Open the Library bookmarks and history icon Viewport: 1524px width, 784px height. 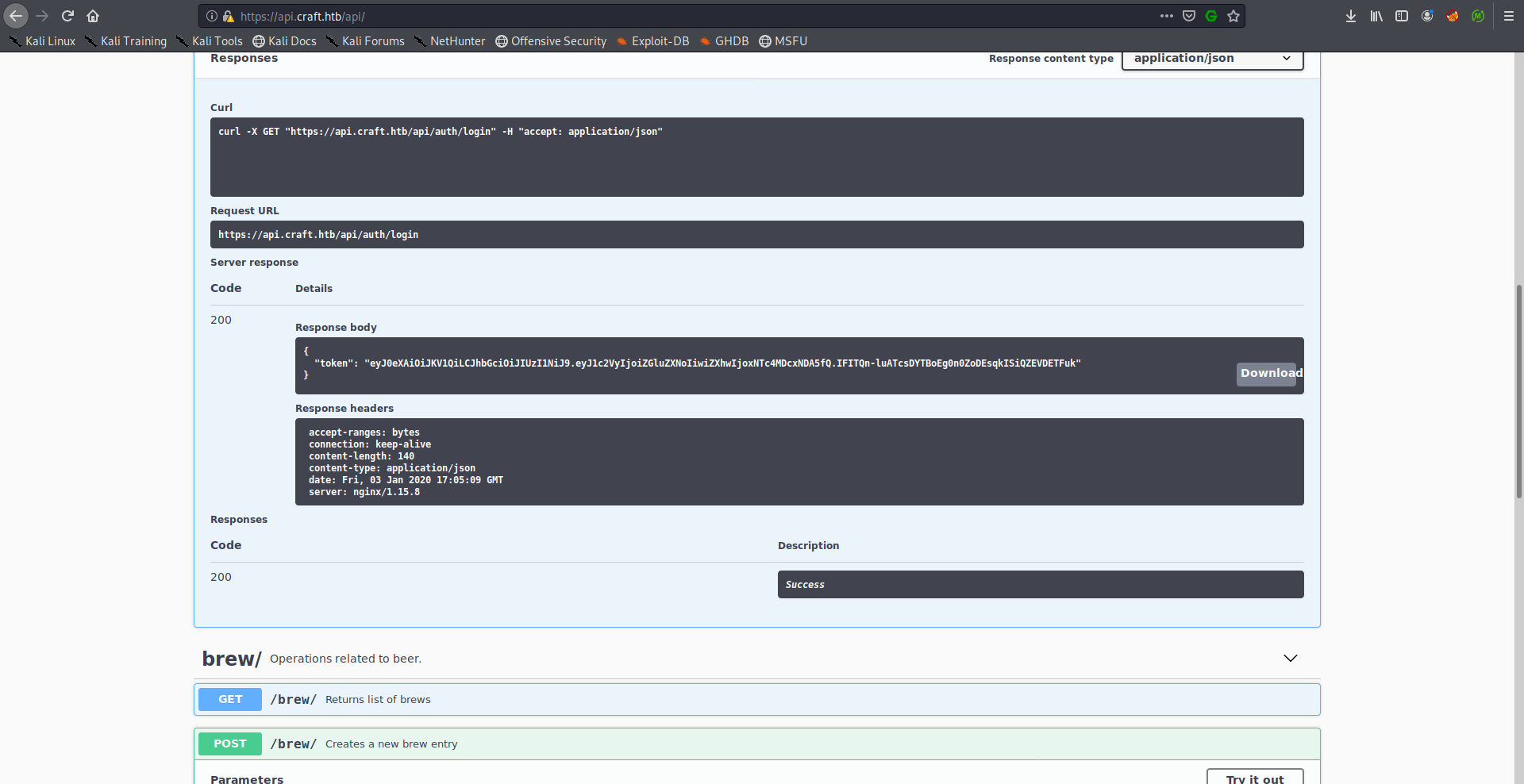pos(1376,16)
